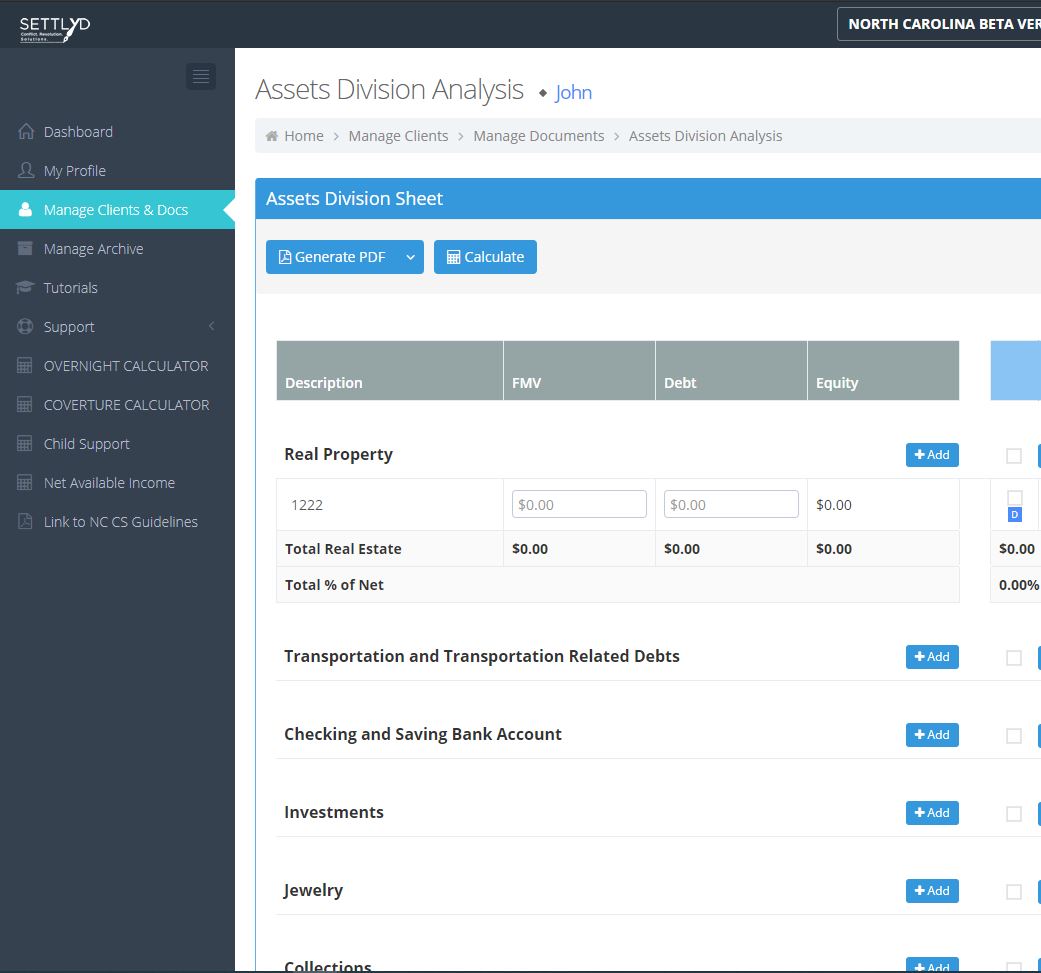Click the FMV input field for 1222
This screenshot has width=1041, height=973.
pyautogui.click(x=579, y=505)
